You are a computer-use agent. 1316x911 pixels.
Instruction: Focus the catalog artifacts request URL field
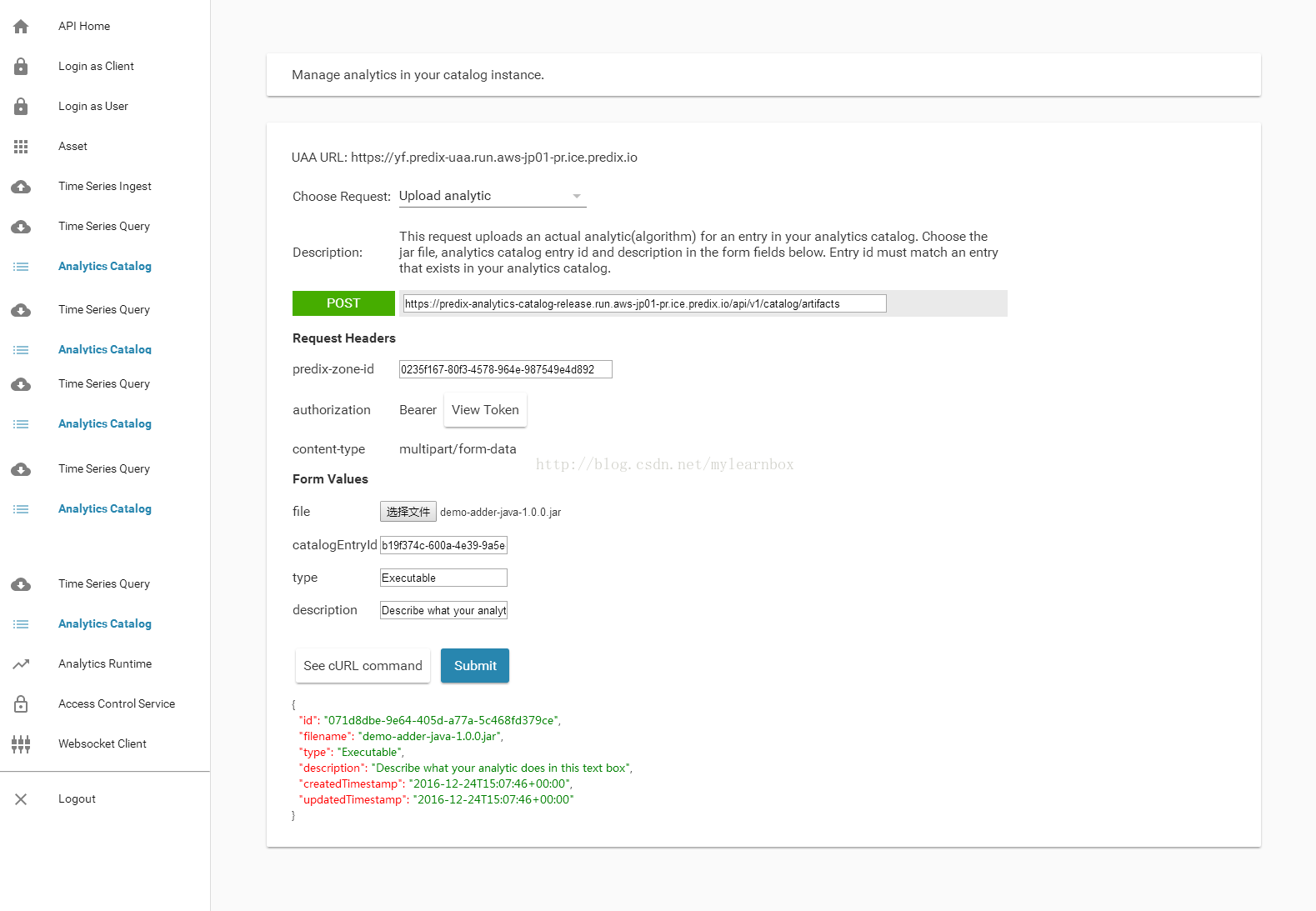[644, 303]
